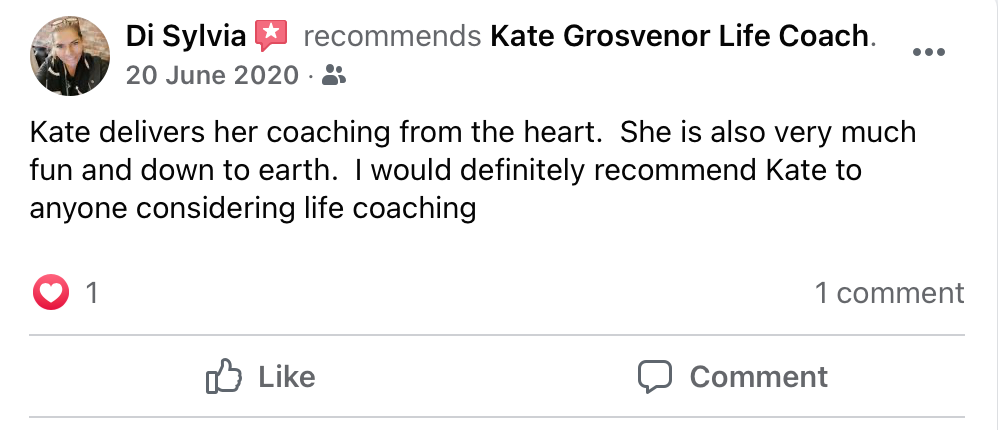Click the 20 June 2020 timestamp

pos(212,74)
